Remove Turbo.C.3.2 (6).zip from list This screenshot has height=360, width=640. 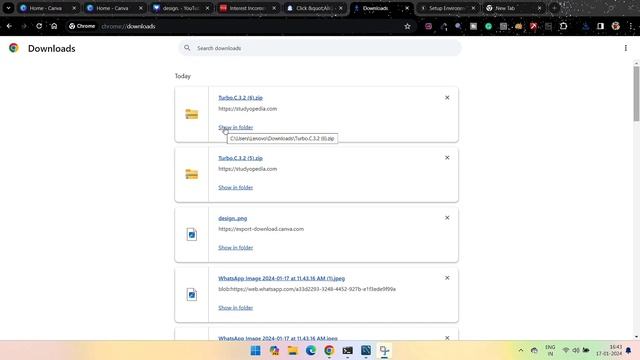point(447,98)
